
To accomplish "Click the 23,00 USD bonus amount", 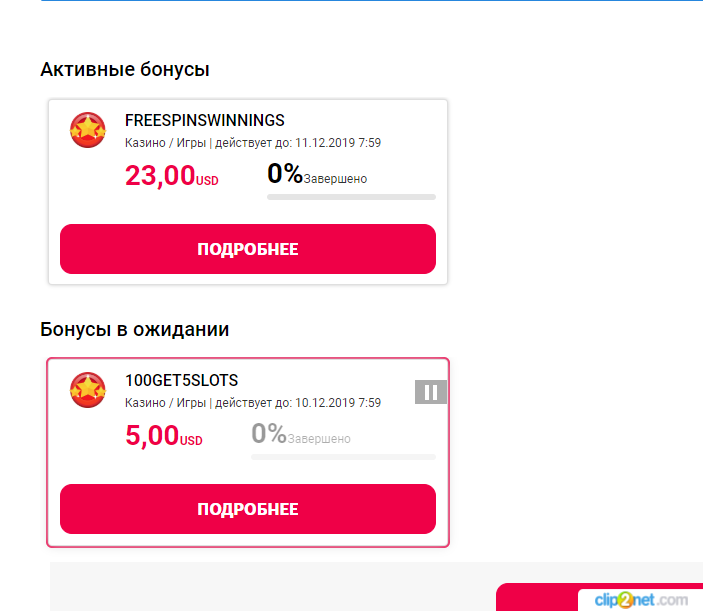I will (x=172, y=175).
